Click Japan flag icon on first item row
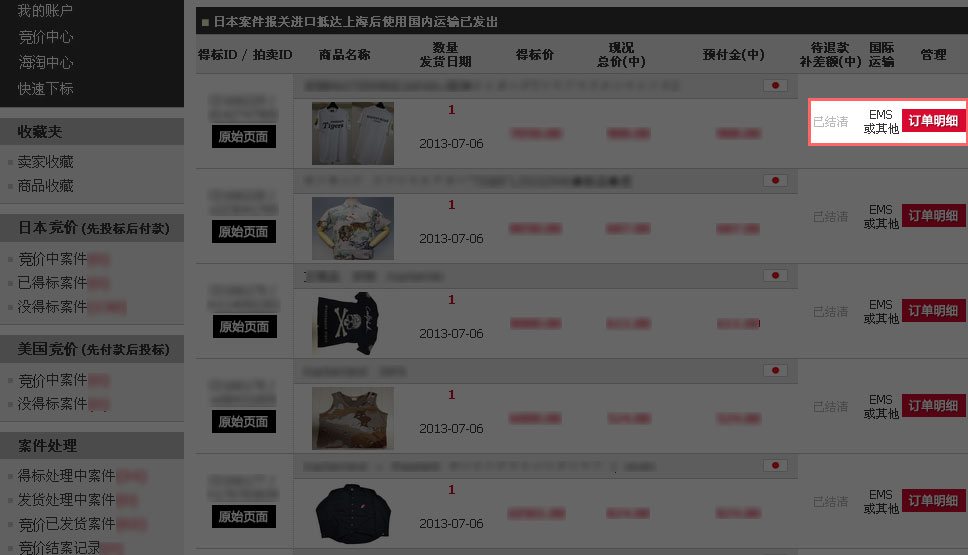The width and height of the screenshot is (968, 555). pos(775,85)
